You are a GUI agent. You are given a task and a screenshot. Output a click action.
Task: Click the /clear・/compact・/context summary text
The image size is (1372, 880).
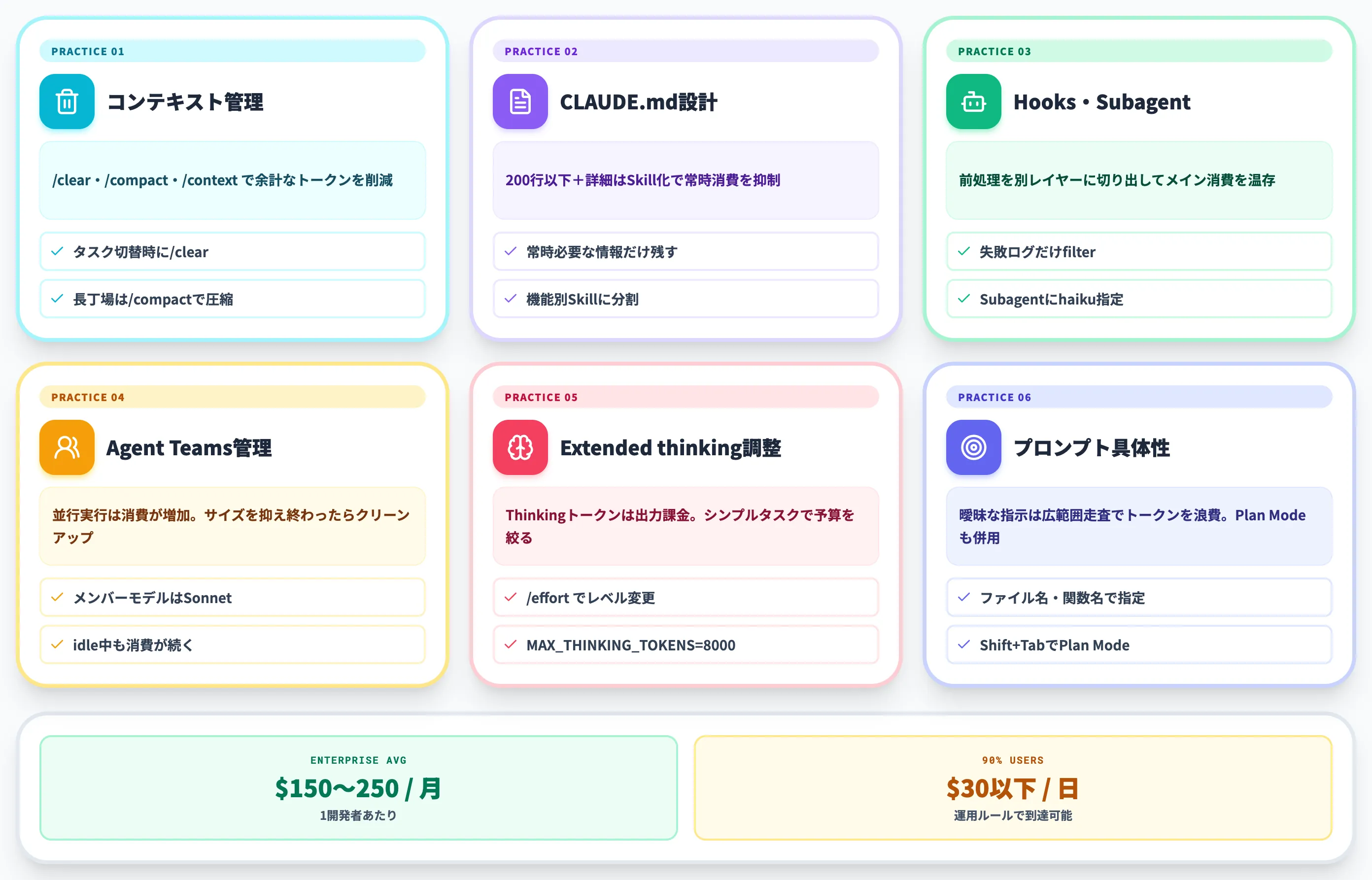(222, 180)
